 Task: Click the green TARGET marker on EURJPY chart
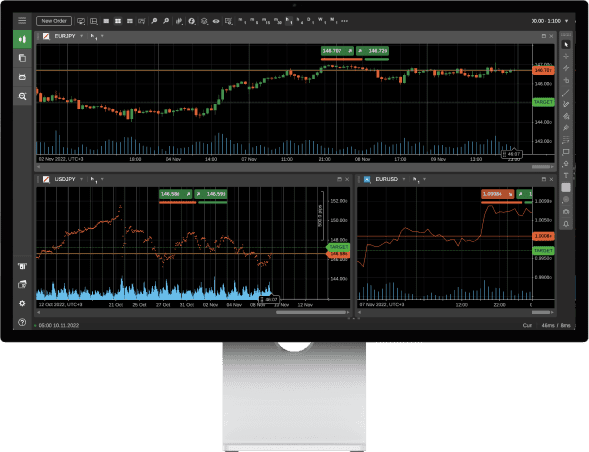[x=543, y=102]
